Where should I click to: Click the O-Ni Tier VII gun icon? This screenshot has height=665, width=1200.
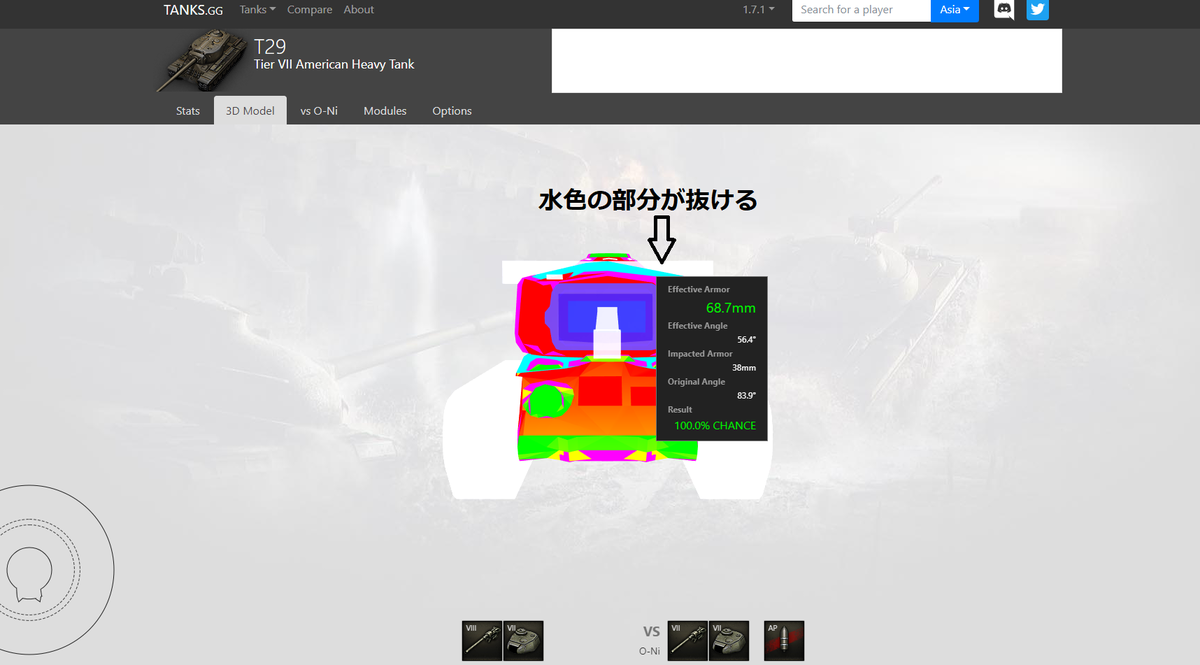687,640
